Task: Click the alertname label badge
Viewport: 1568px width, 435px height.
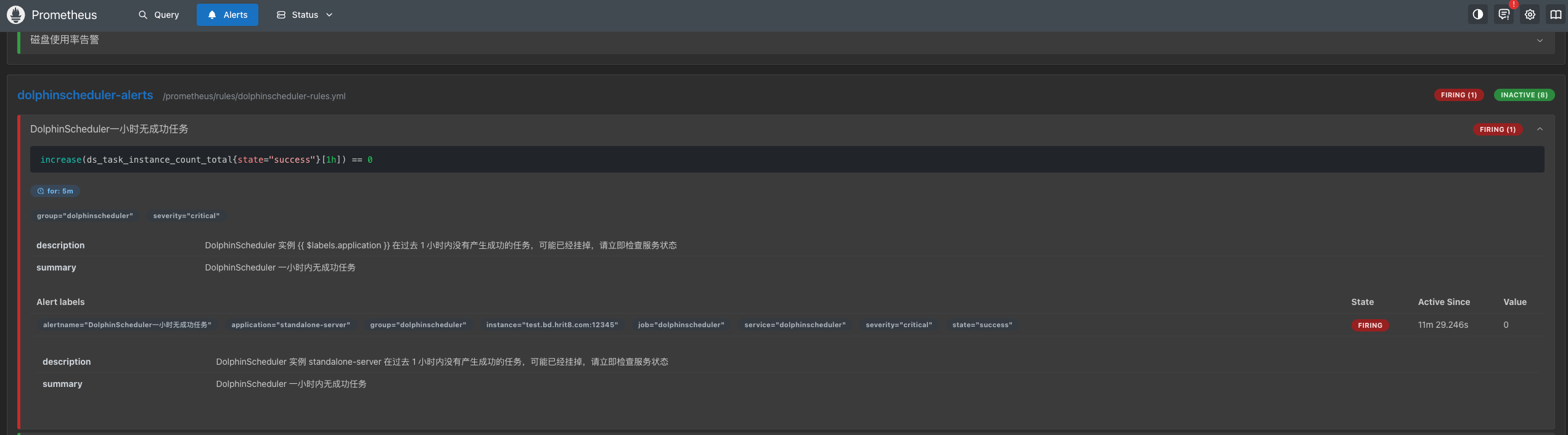Action: click(127, 325)
